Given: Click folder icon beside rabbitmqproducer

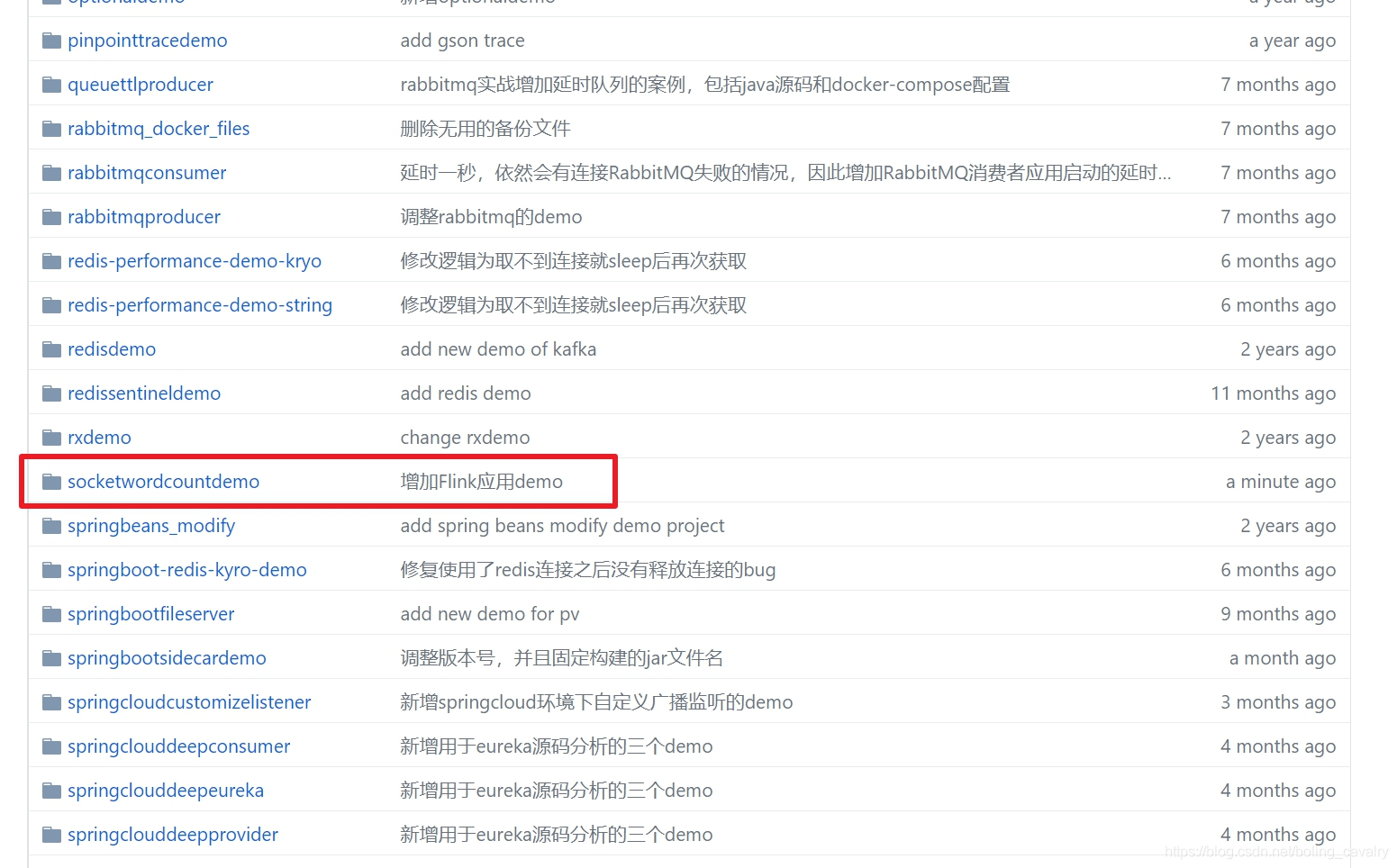Looking at the screenshot, I should click(x=51, y=217).
